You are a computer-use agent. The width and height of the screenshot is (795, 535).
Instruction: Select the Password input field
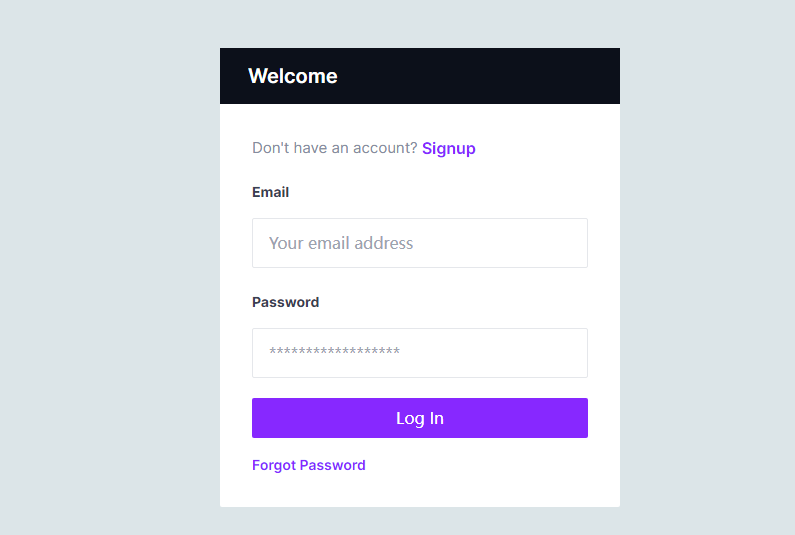point(420,353)
